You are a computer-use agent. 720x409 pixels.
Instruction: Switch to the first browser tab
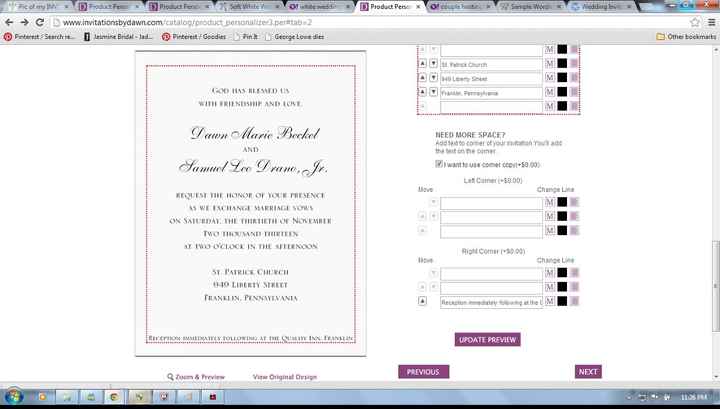(38, 7)
